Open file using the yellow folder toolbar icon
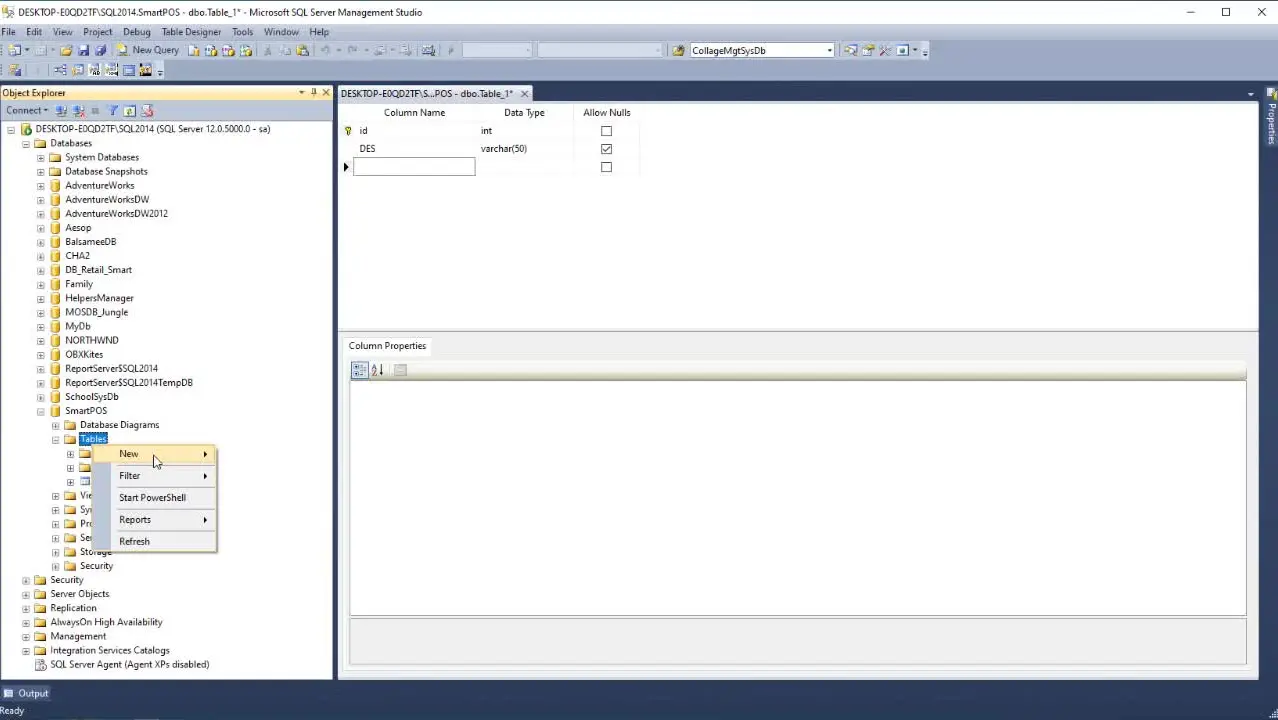 tap(66, 50)
